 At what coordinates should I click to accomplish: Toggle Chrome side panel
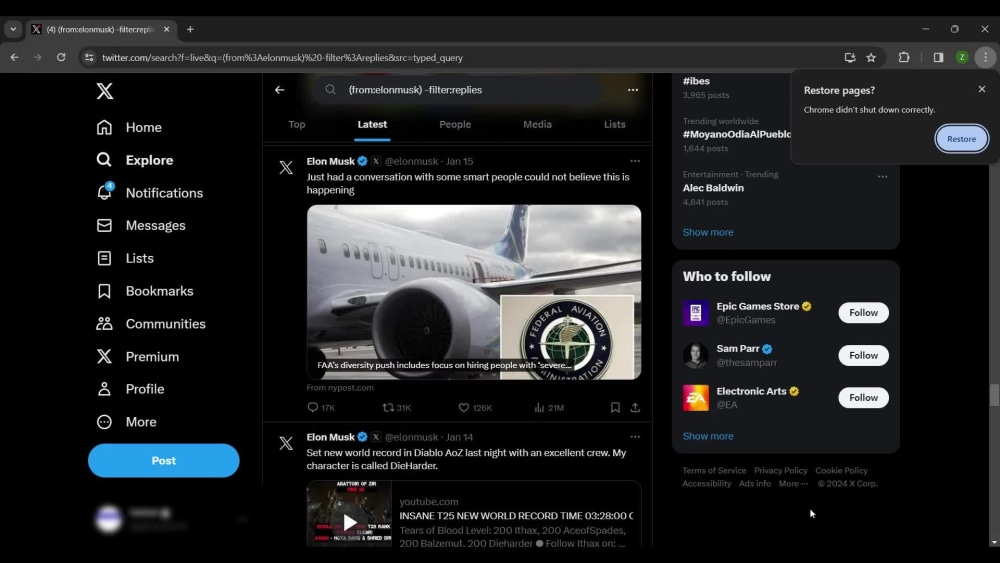pyautogui.click(x=938, y=57)
